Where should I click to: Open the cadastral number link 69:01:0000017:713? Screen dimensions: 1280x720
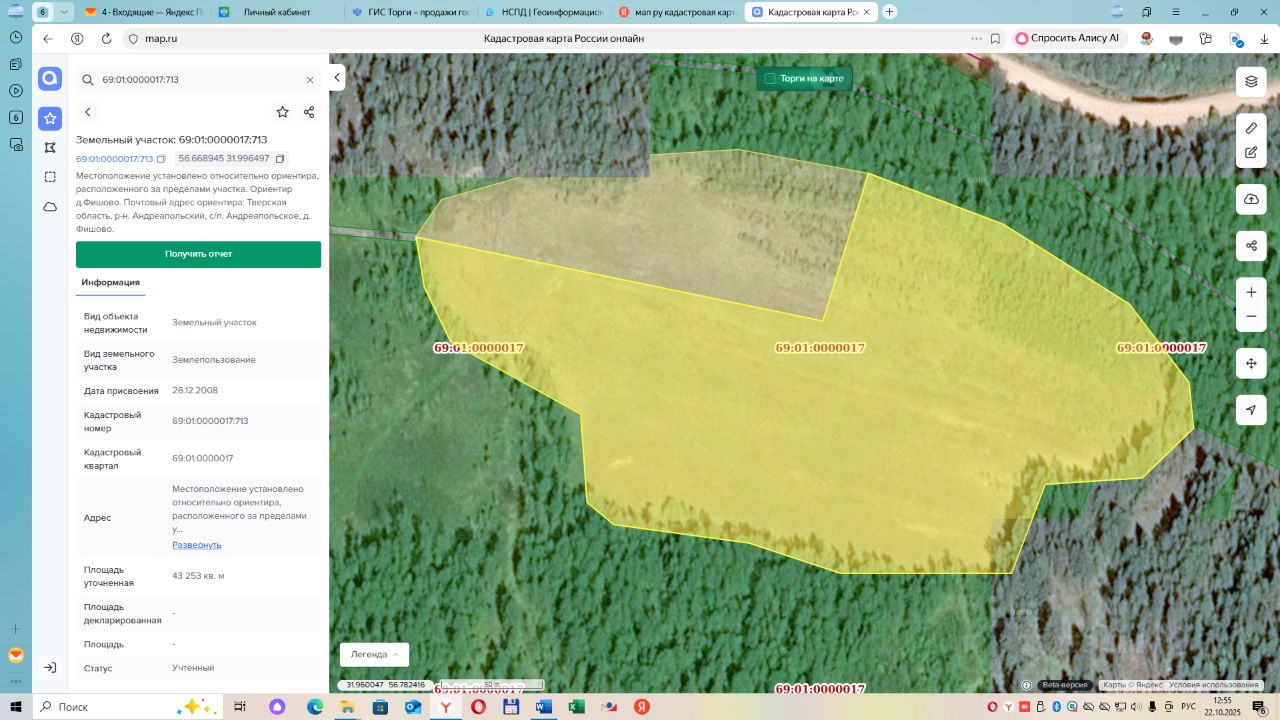pos(114,159)
